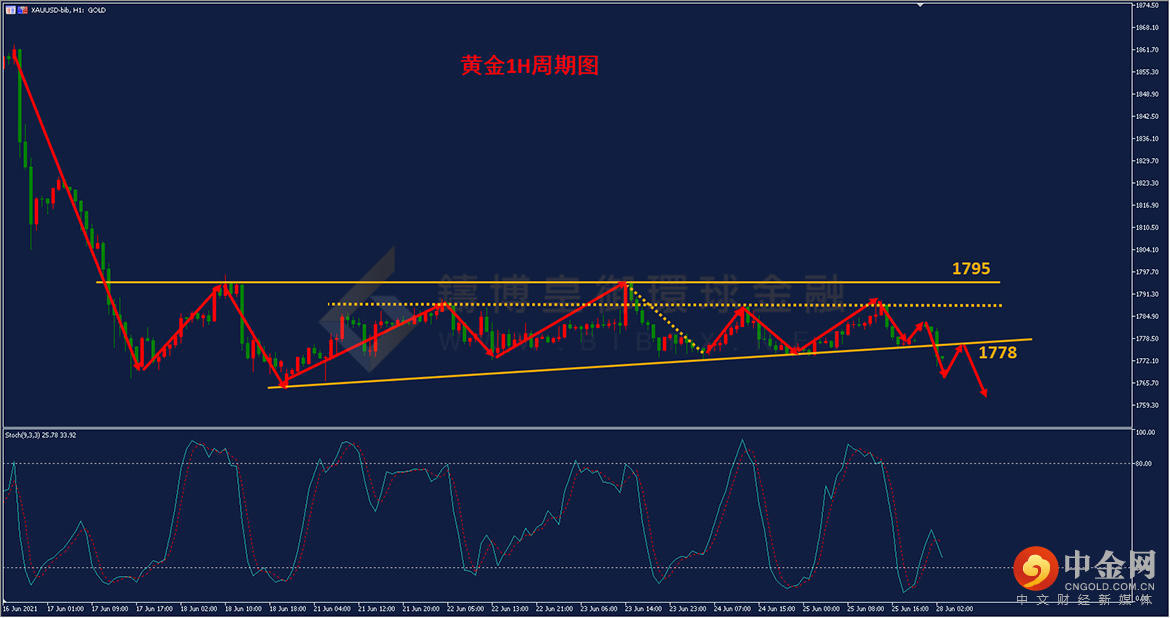Screen dimensions: 1170x618
Task: Click the 1836.10 price axis label
Action: click(1147, 139)
